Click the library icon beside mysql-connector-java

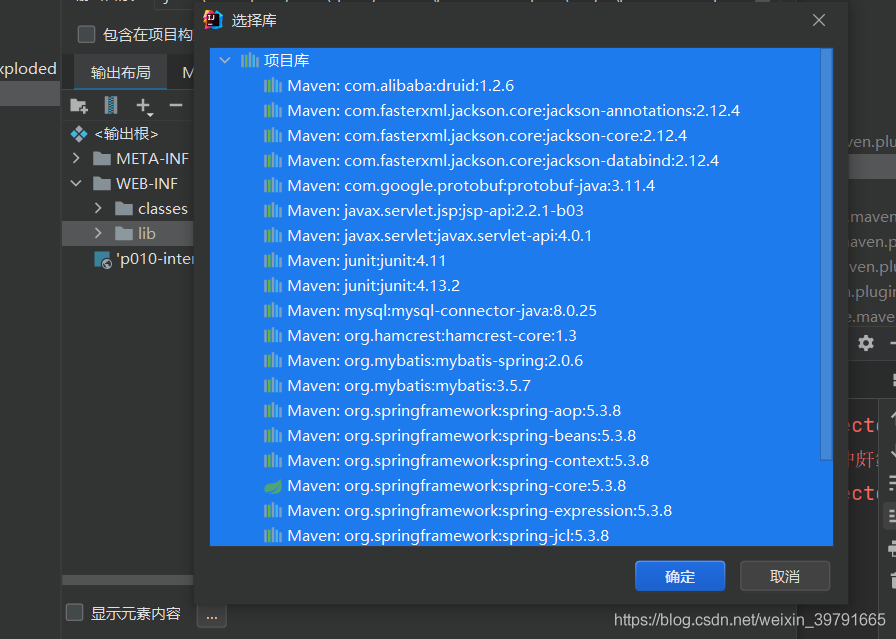point(273,311)
